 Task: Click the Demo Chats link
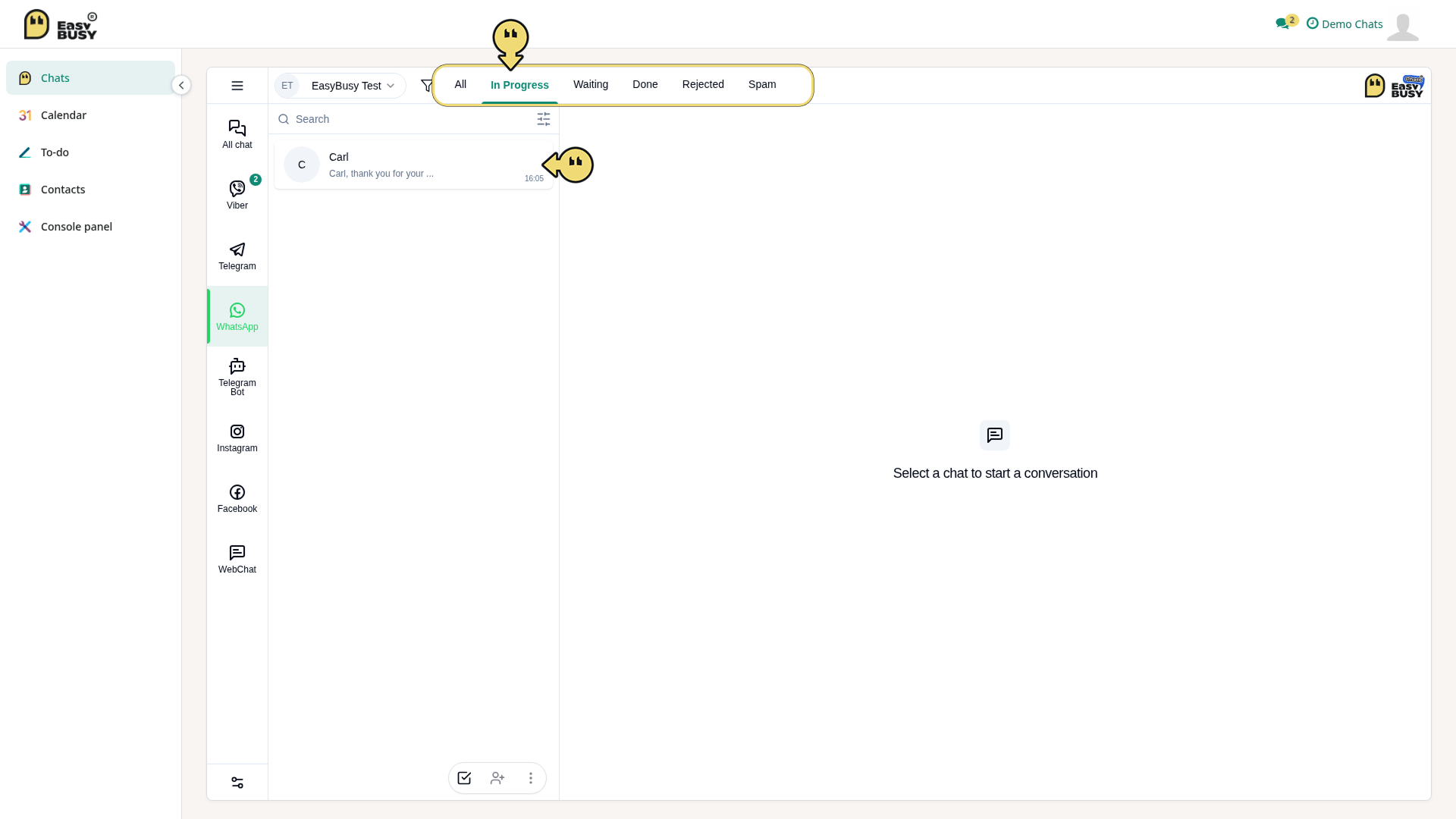click(1345, 24)
